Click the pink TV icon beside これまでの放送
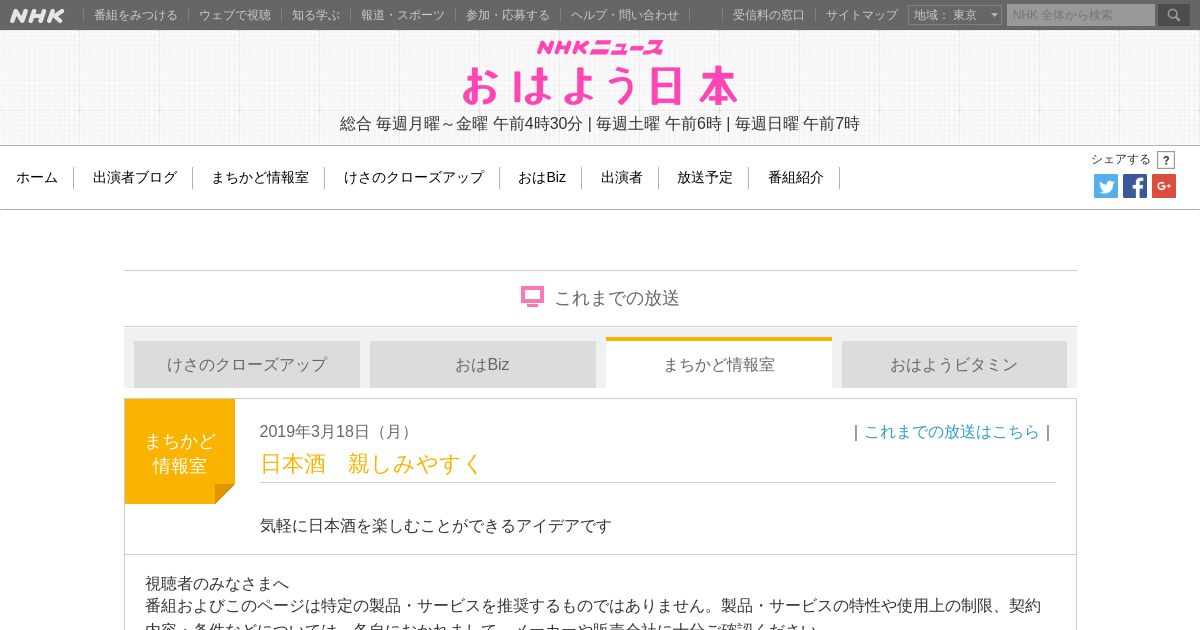 (532, 297)
